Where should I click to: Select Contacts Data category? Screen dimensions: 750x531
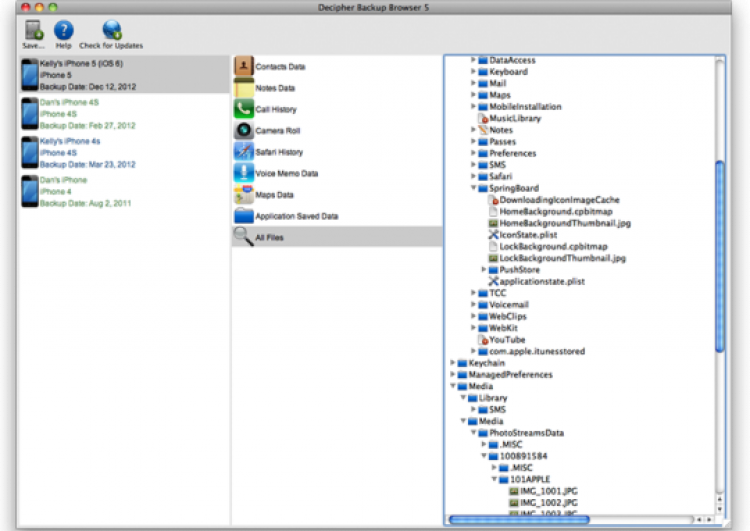337,66
